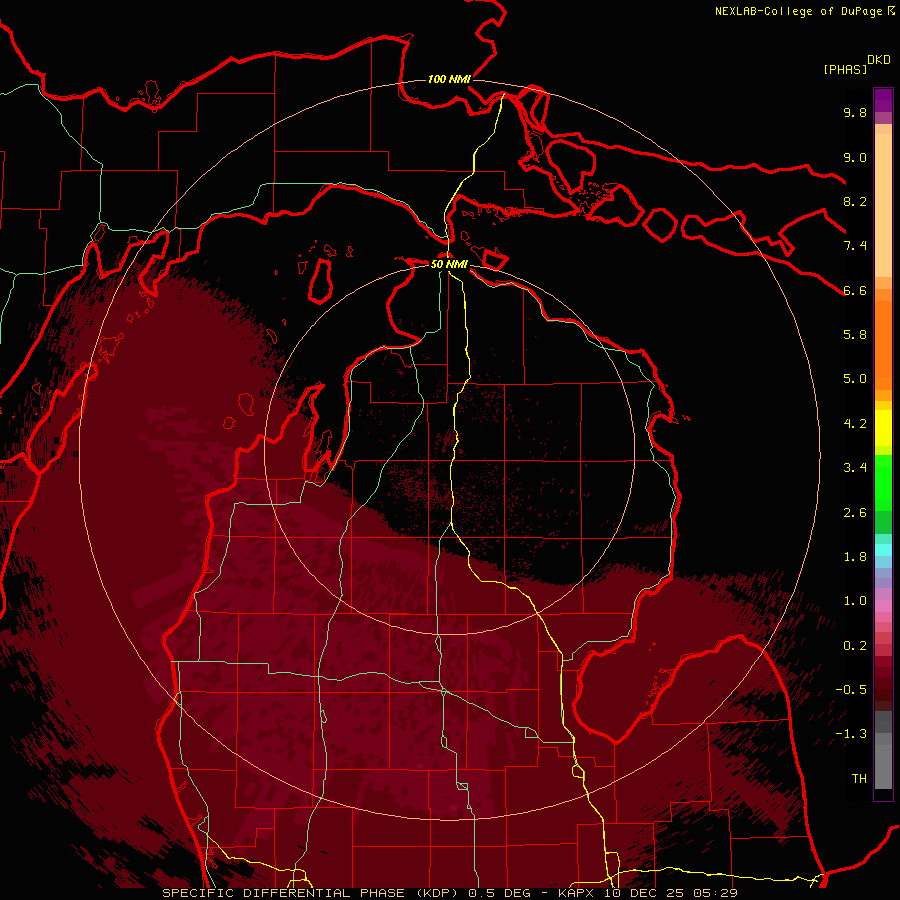Click the DKD legend heading
The width and height of the screenshot is (900, 900).
tap(879, 60)
